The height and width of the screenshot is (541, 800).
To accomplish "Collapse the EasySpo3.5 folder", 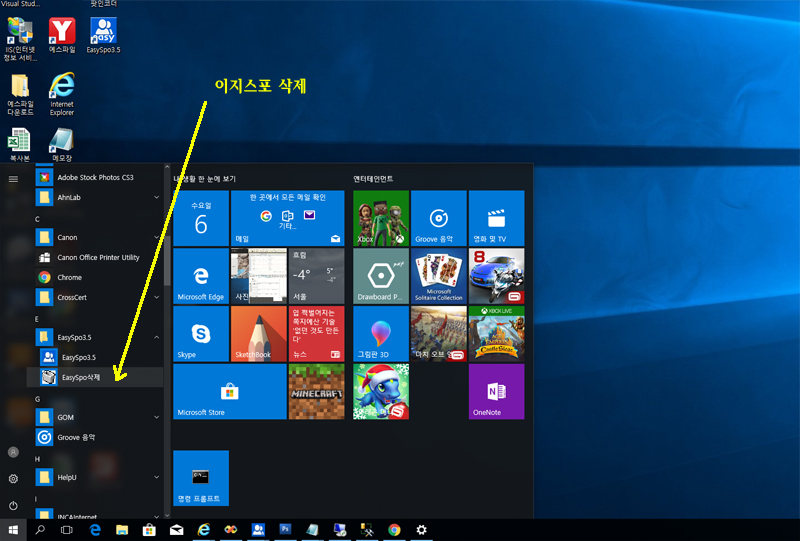I will [x=156, y=337].
